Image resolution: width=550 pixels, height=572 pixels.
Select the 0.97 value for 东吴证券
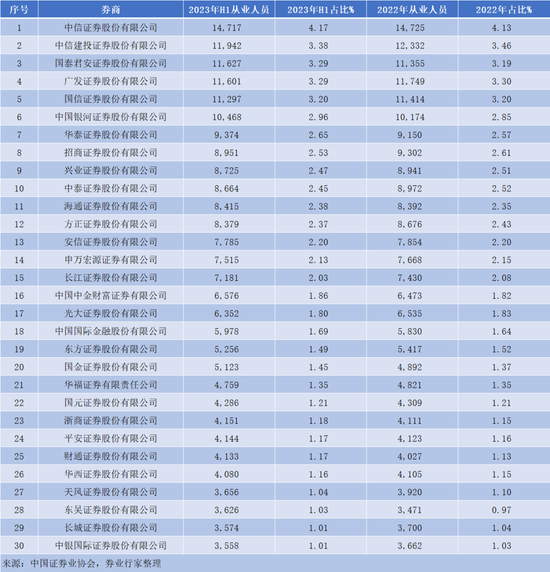click(501, 510)
